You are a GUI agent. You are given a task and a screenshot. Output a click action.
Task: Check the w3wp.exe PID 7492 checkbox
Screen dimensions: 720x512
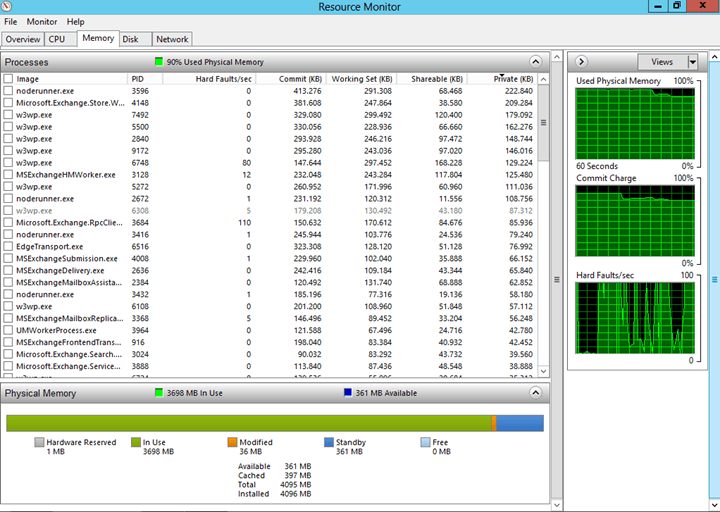(x=8, y=115)
